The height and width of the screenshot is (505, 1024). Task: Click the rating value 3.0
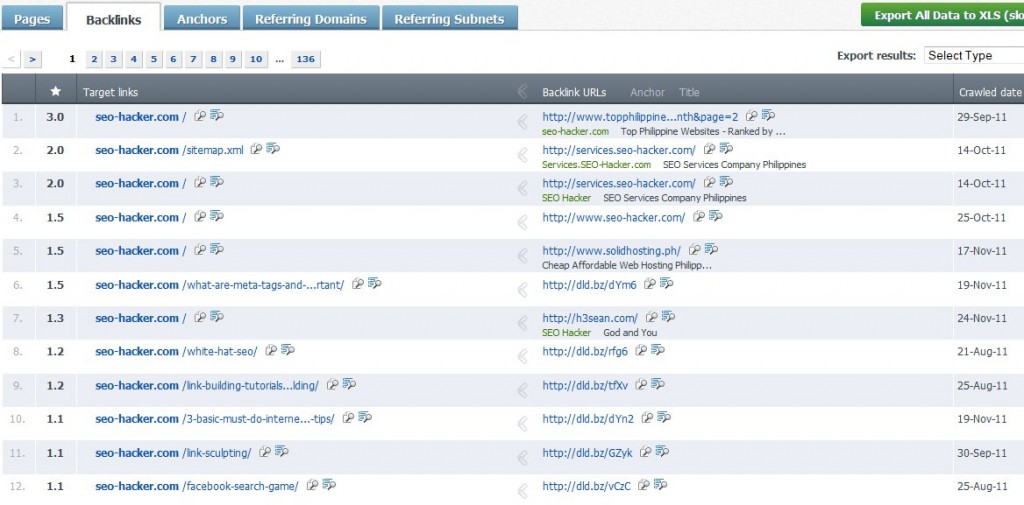pos(56,117)
